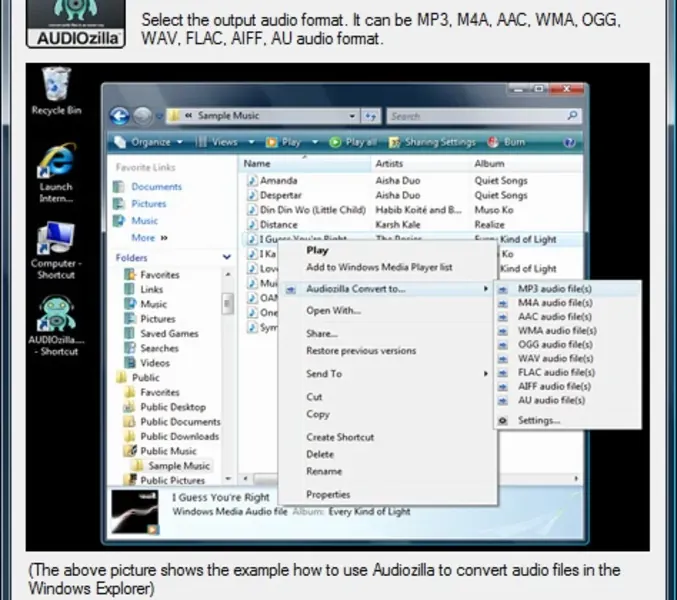The image size is (677, 600).
Task: Click the Explorer Search input field
Action: [x=484, y=116]
